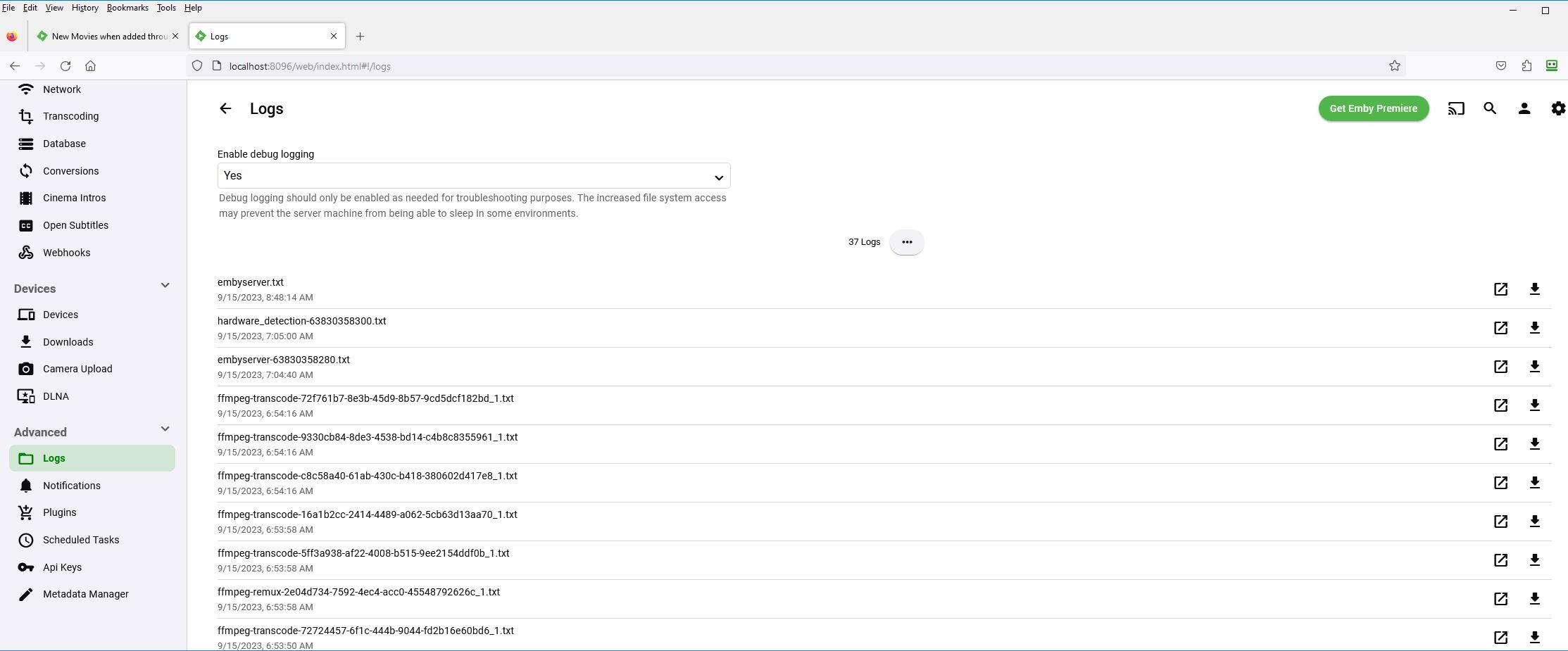Collapse the Advanced section
The height and width of the screenshot is (651, 1568).
(x=165, y=429)
